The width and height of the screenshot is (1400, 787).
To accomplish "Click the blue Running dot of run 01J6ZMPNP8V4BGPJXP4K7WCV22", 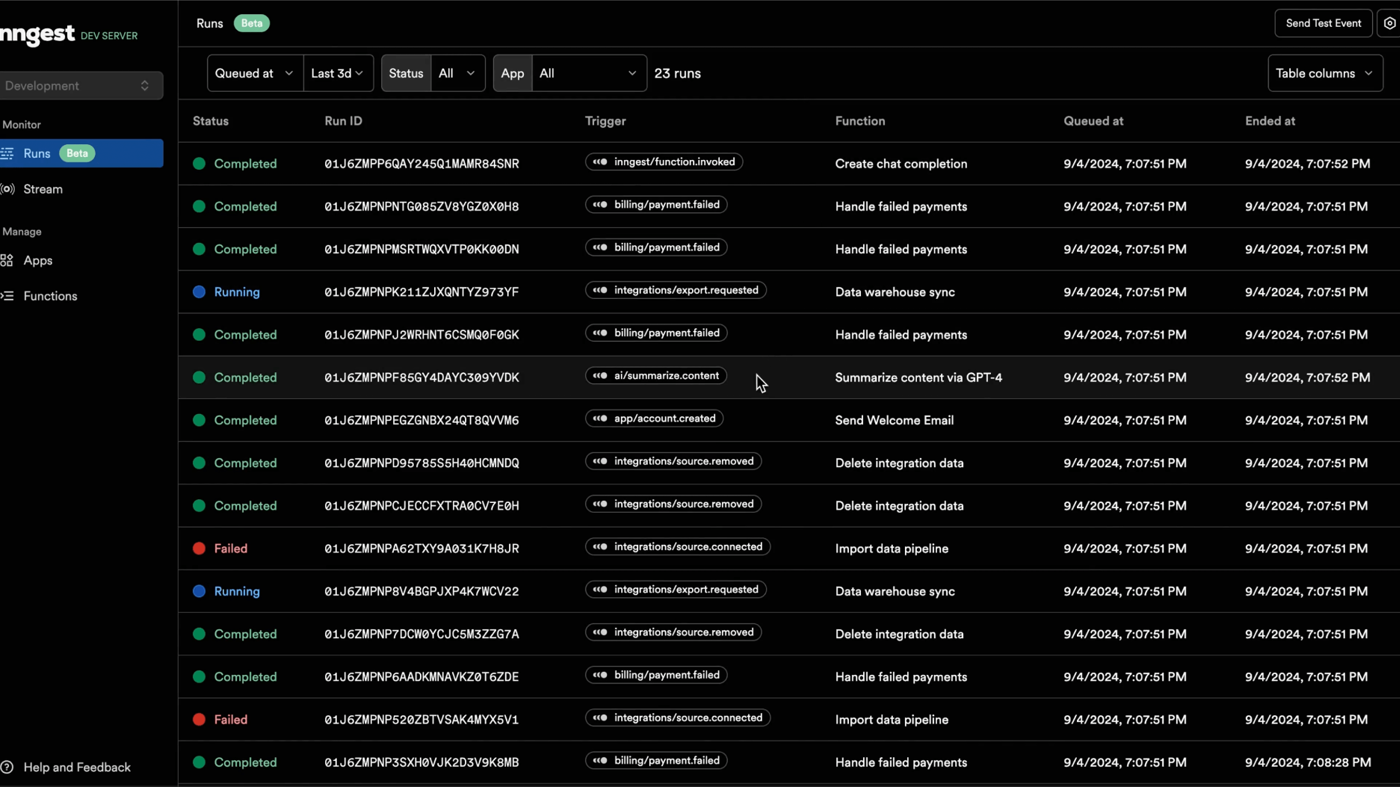I will pos(199,591).
